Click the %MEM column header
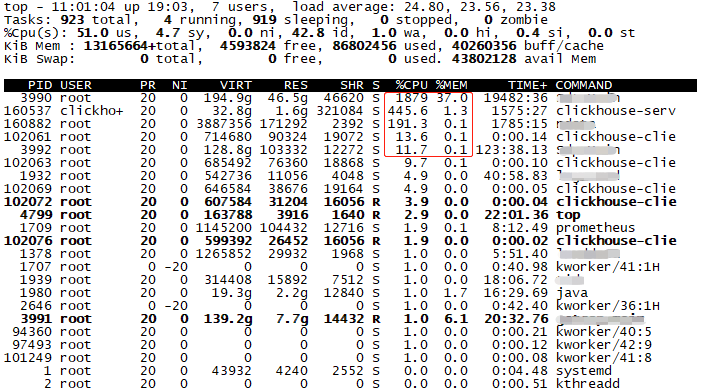Viewport: 704px width, 391px height. (451, 85)
